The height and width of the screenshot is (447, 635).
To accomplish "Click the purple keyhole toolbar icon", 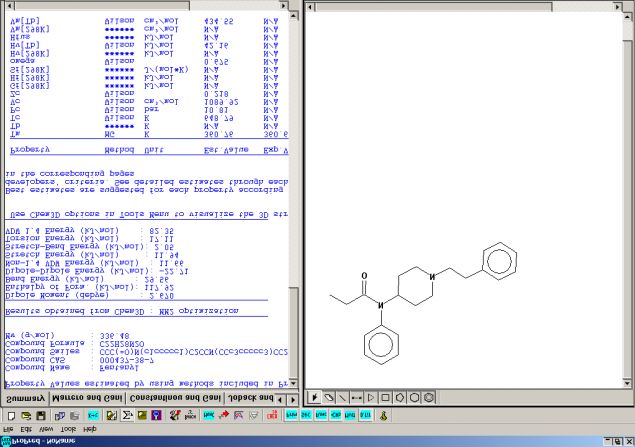I will [156, 415].
